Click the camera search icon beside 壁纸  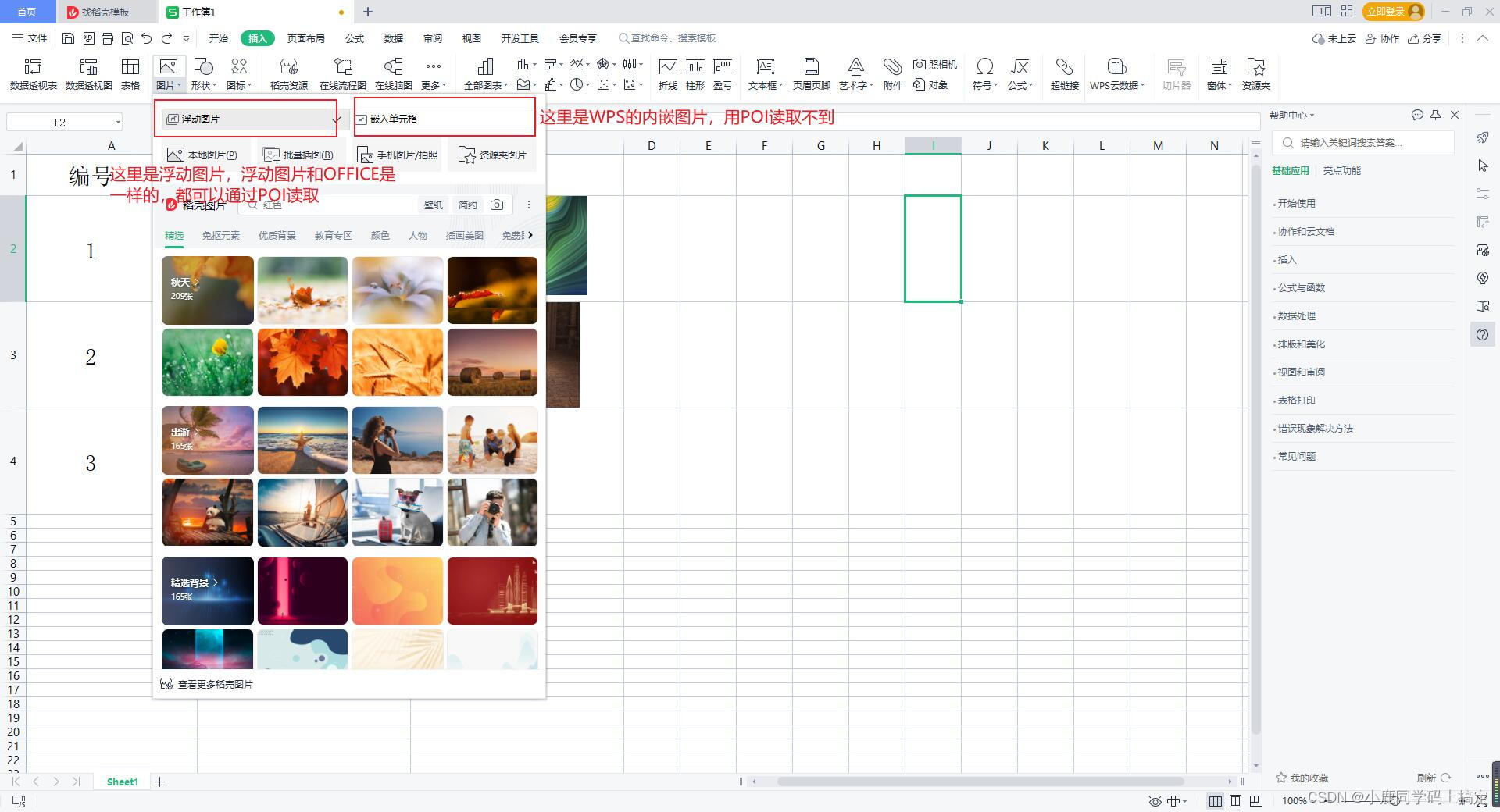click(497, 205)
